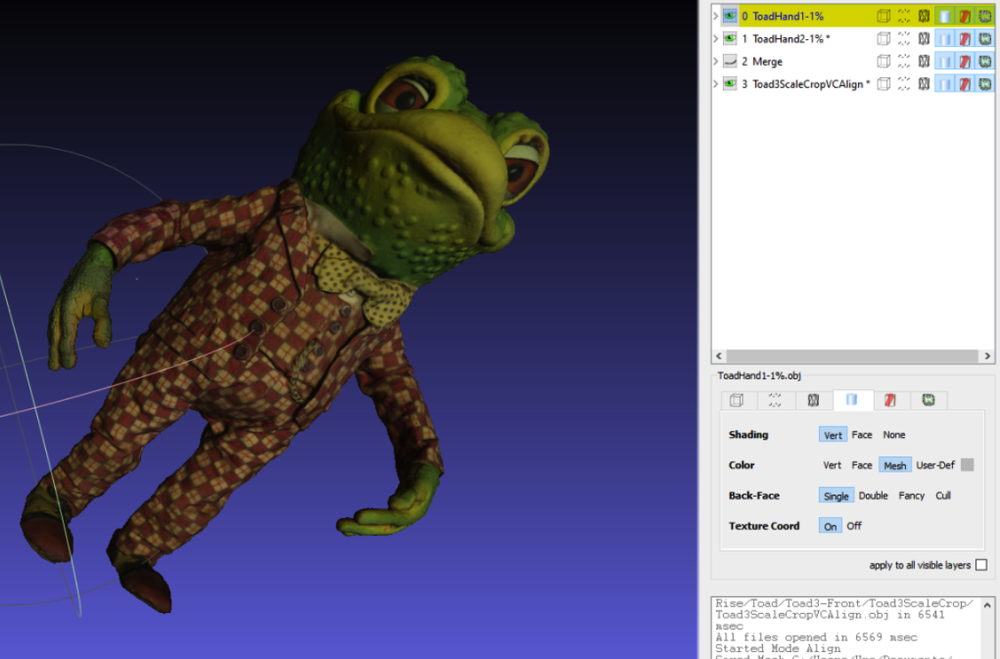Open the points render tab
1000x659 pixels.
775,400
